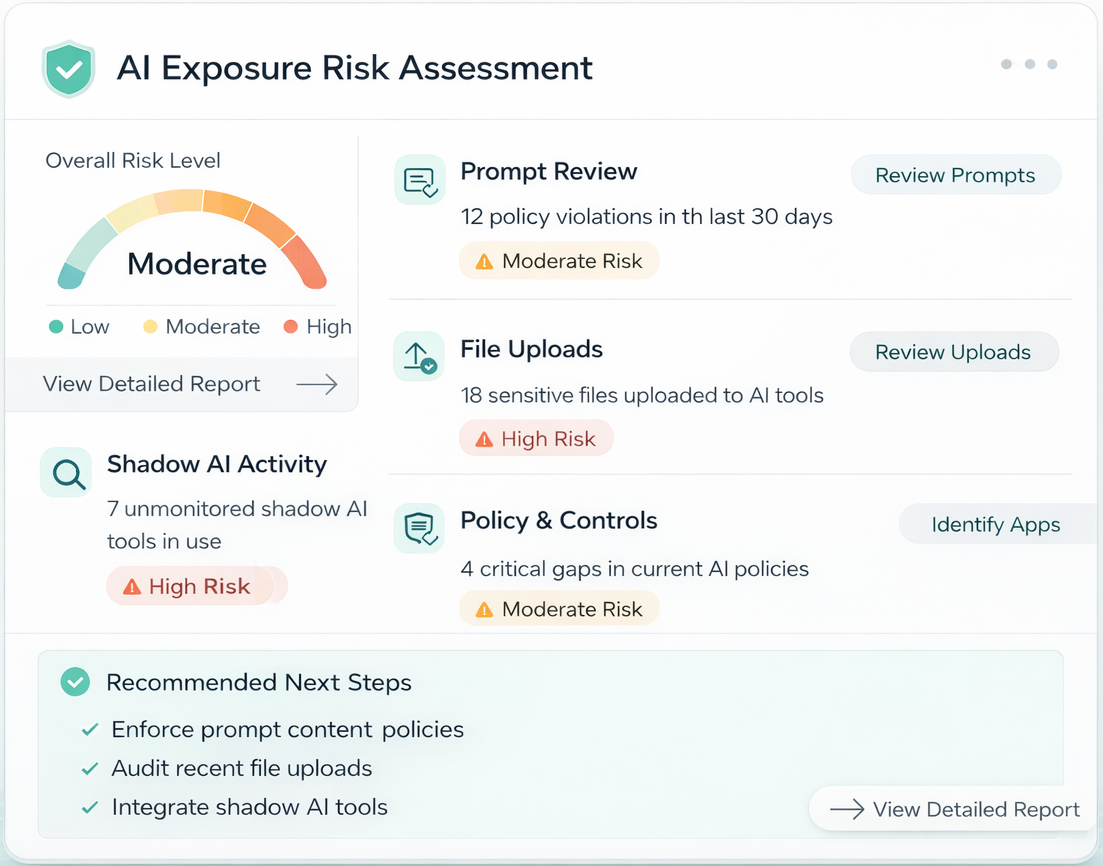Click the Review Uploads button
The height and width of the screenshot is (866, 1103).
(953, 352)
